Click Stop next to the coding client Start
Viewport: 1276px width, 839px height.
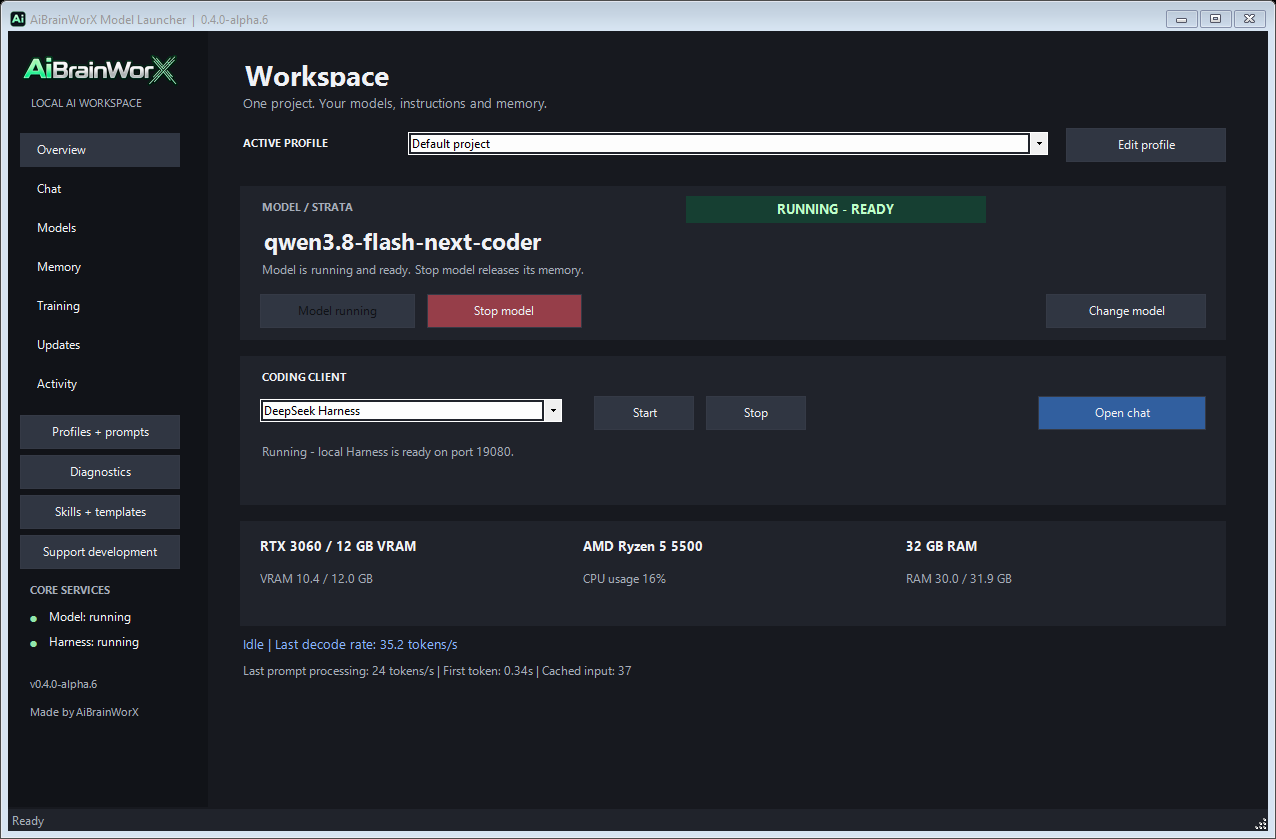[756, 413]
